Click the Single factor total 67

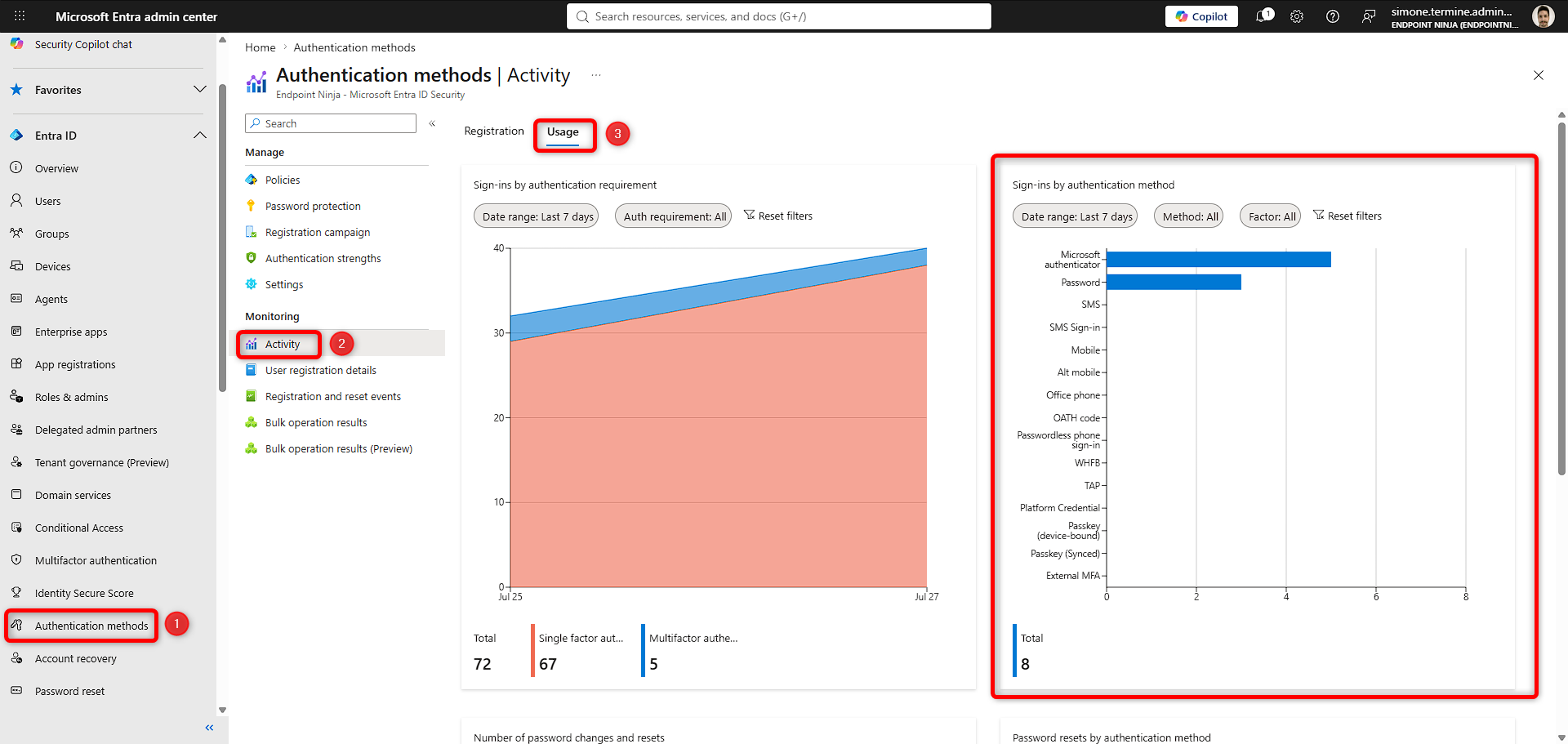point(548,664)
